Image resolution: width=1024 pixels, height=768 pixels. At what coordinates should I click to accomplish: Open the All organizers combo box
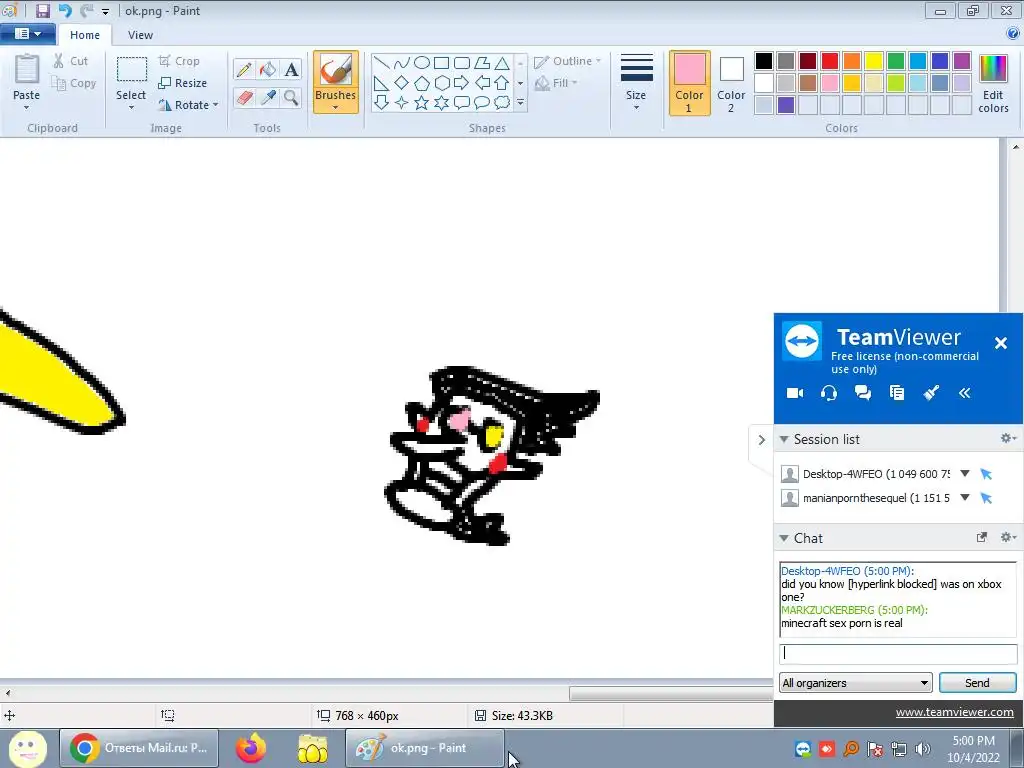pyautogui.click(x=856, y=682)
